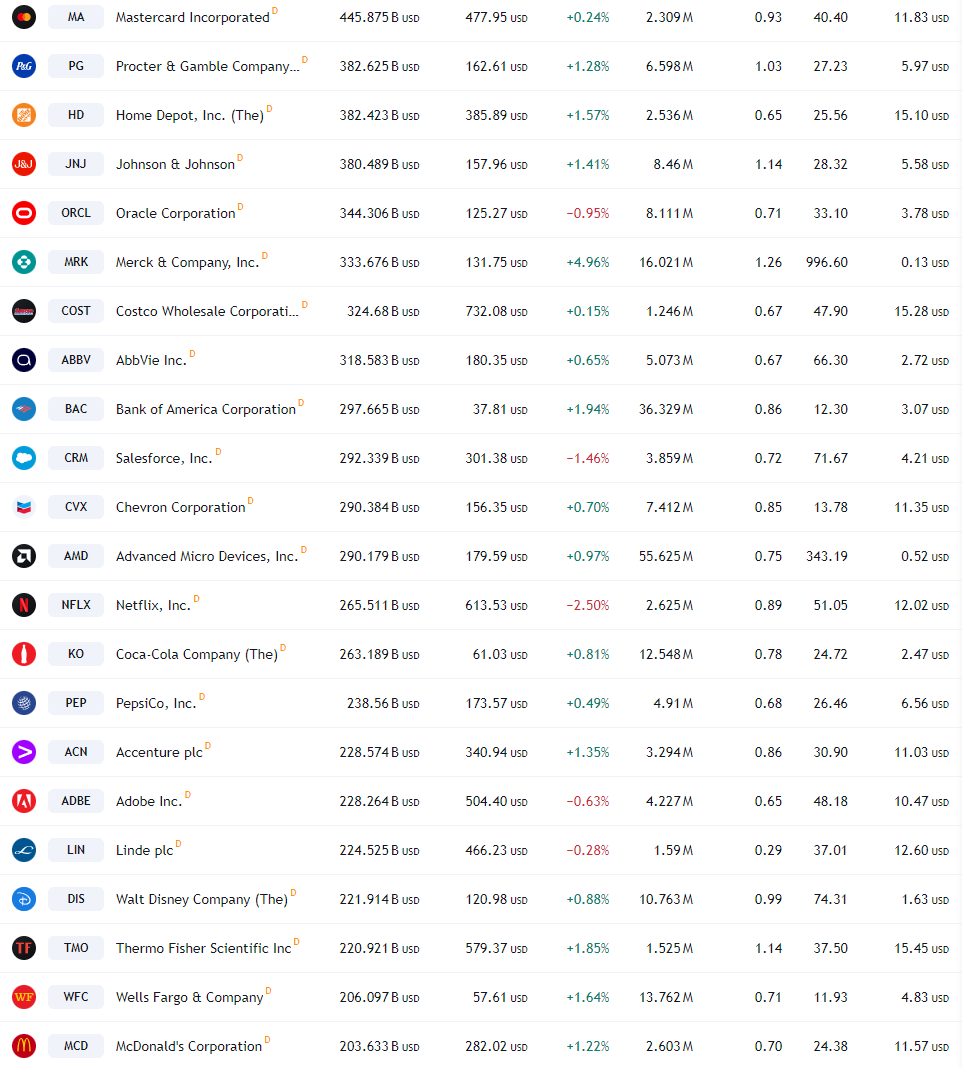The width and height of the screenshot is (962, 1068).
Task: Click the Walt Disney logo icon
Action: (x=24, y=899)
